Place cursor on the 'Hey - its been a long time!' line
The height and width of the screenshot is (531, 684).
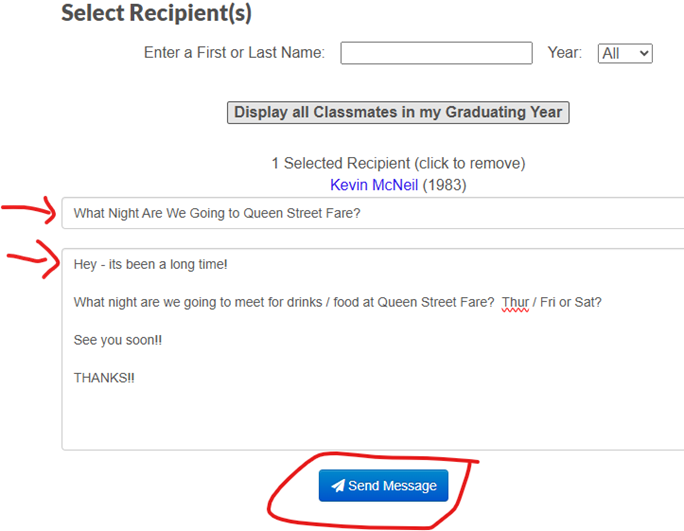point(150,264)
